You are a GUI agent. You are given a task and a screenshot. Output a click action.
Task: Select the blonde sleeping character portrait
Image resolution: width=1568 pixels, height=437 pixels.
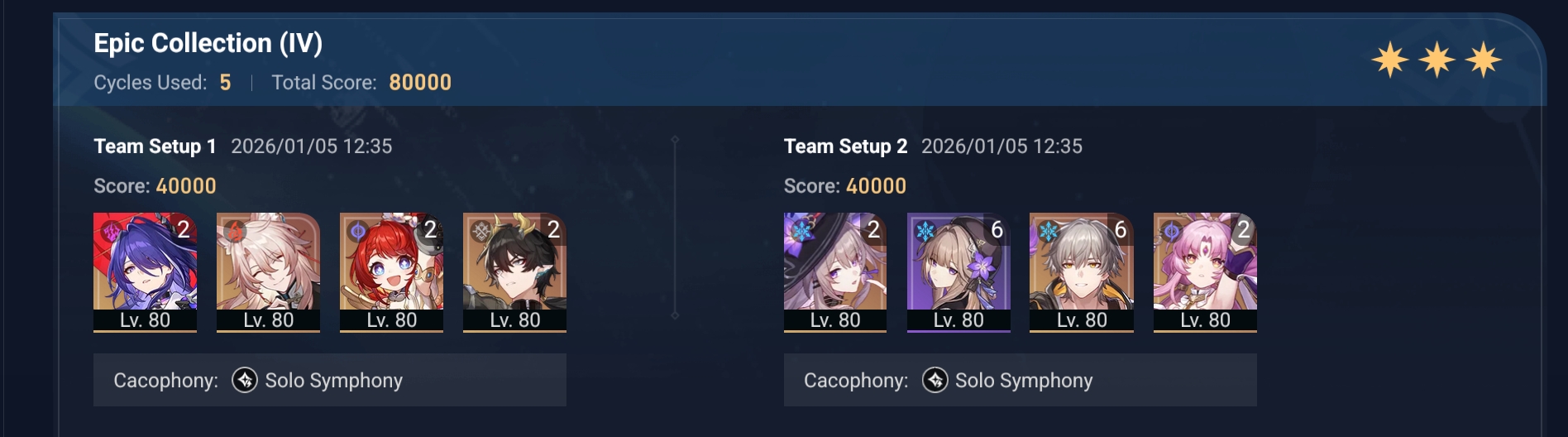[268, 272]
